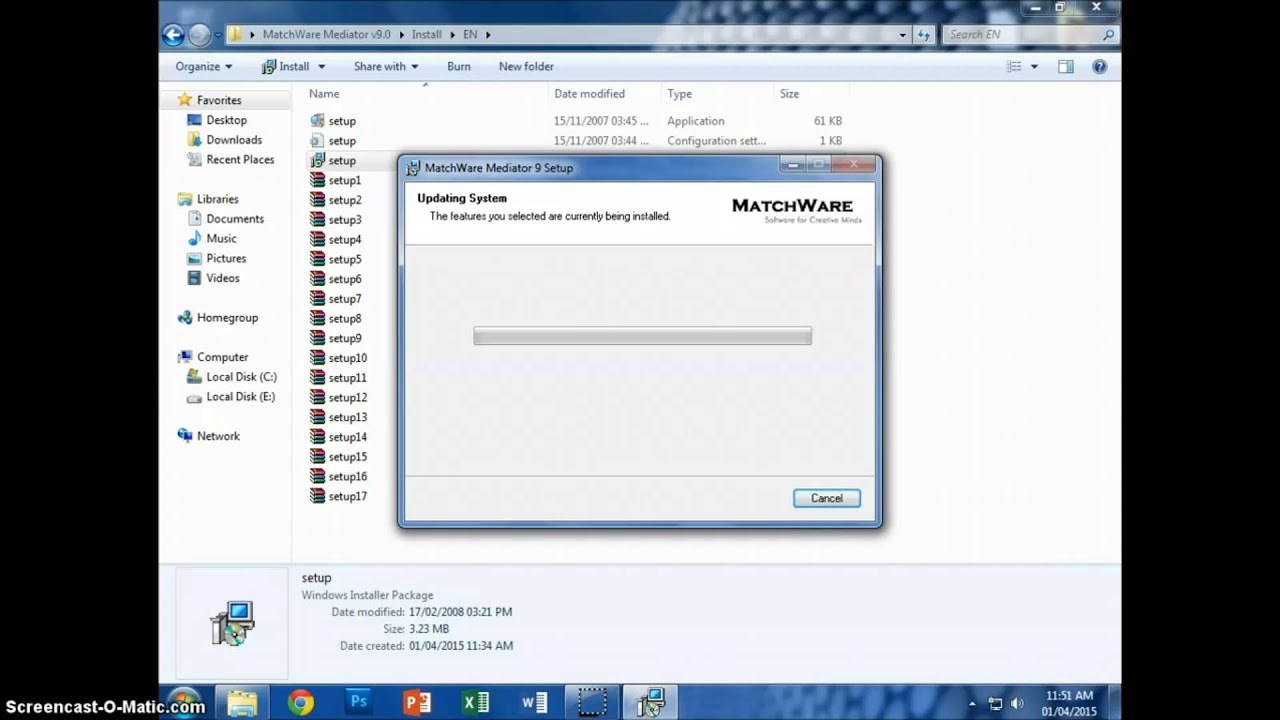Open the Documents library
1280x720 pixels.
[x=235, y=219]
